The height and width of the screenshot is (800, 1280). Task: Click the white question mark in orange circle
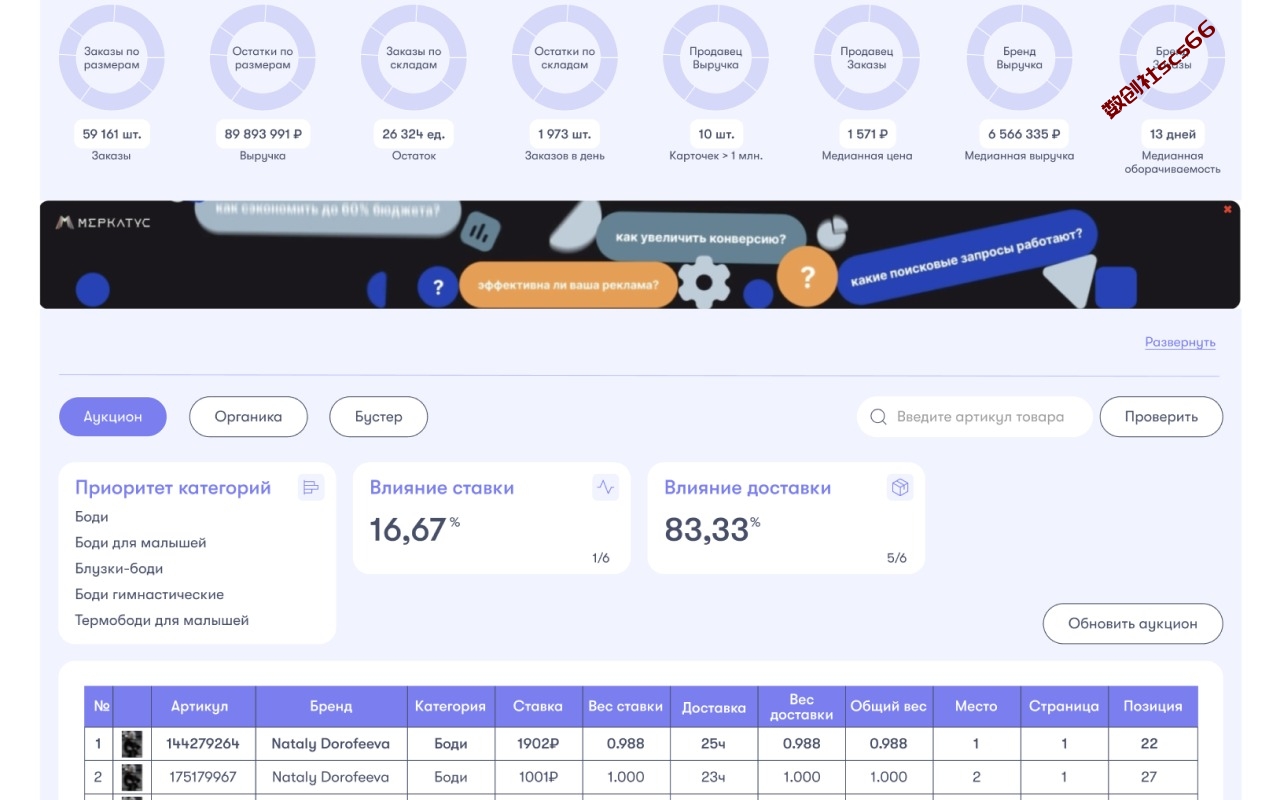(807, 275)
